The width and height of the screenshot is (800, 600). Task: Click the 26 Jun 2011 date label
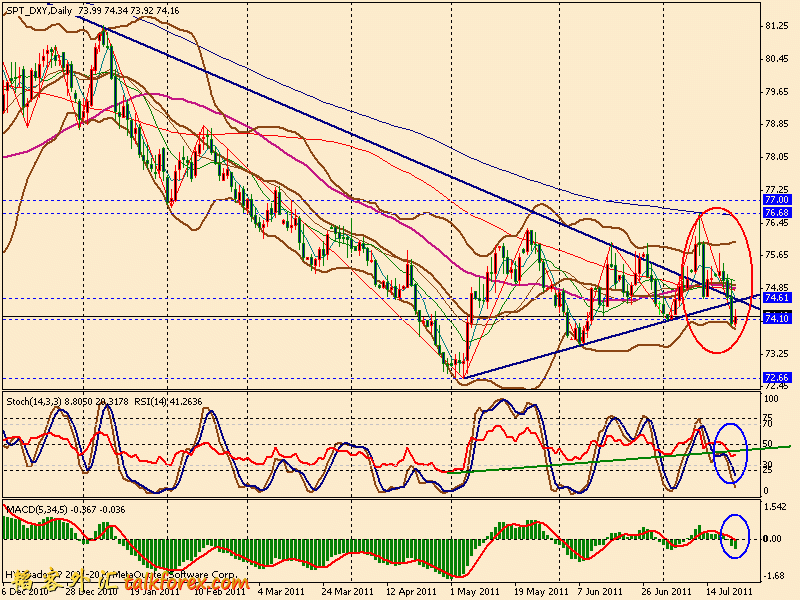(x=666, y=591)
